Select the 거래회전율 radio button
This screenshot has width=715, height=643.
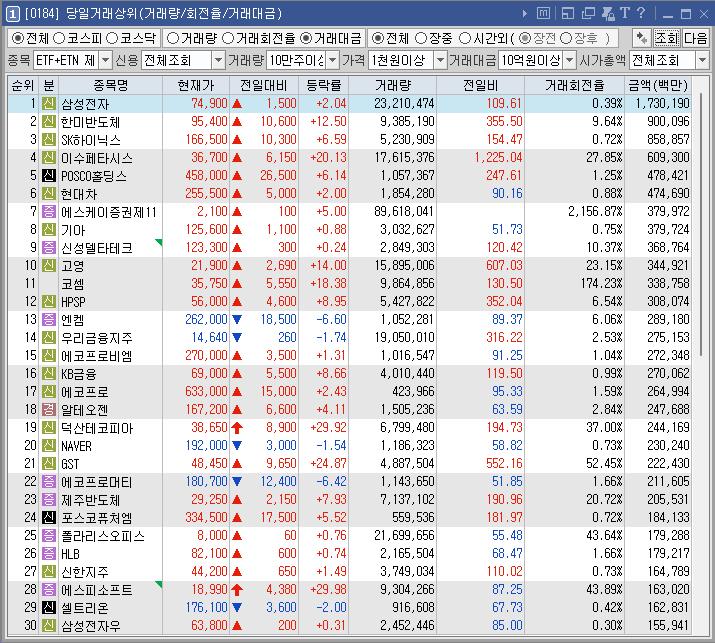228,38
